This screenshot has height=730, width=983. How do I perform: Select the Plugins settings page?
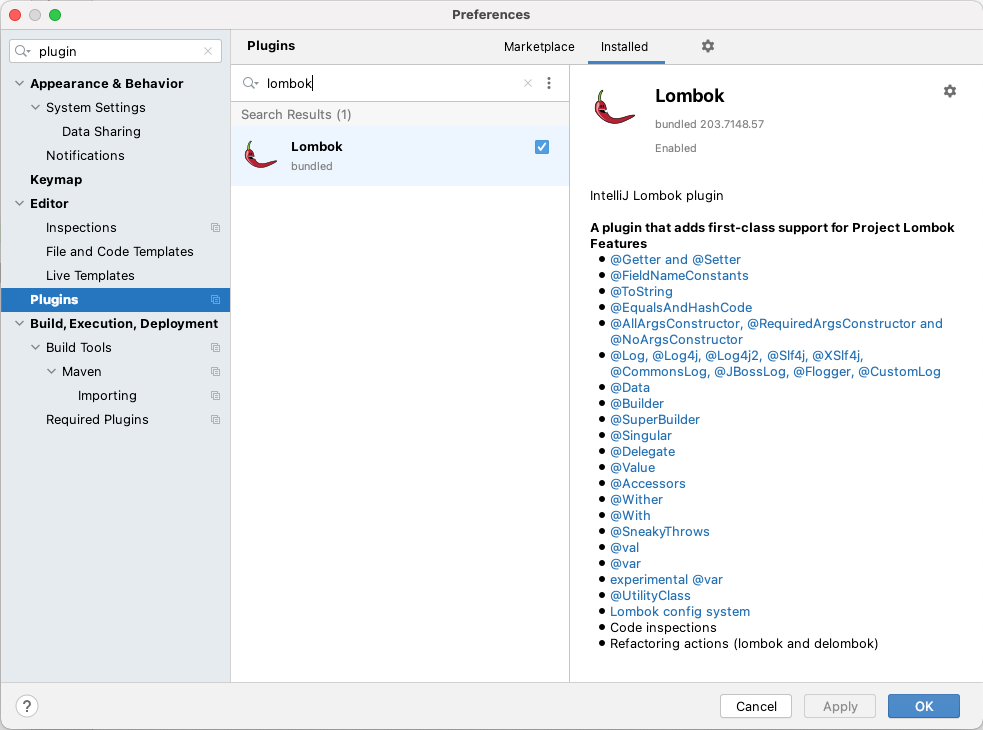[x=115, y=300]
